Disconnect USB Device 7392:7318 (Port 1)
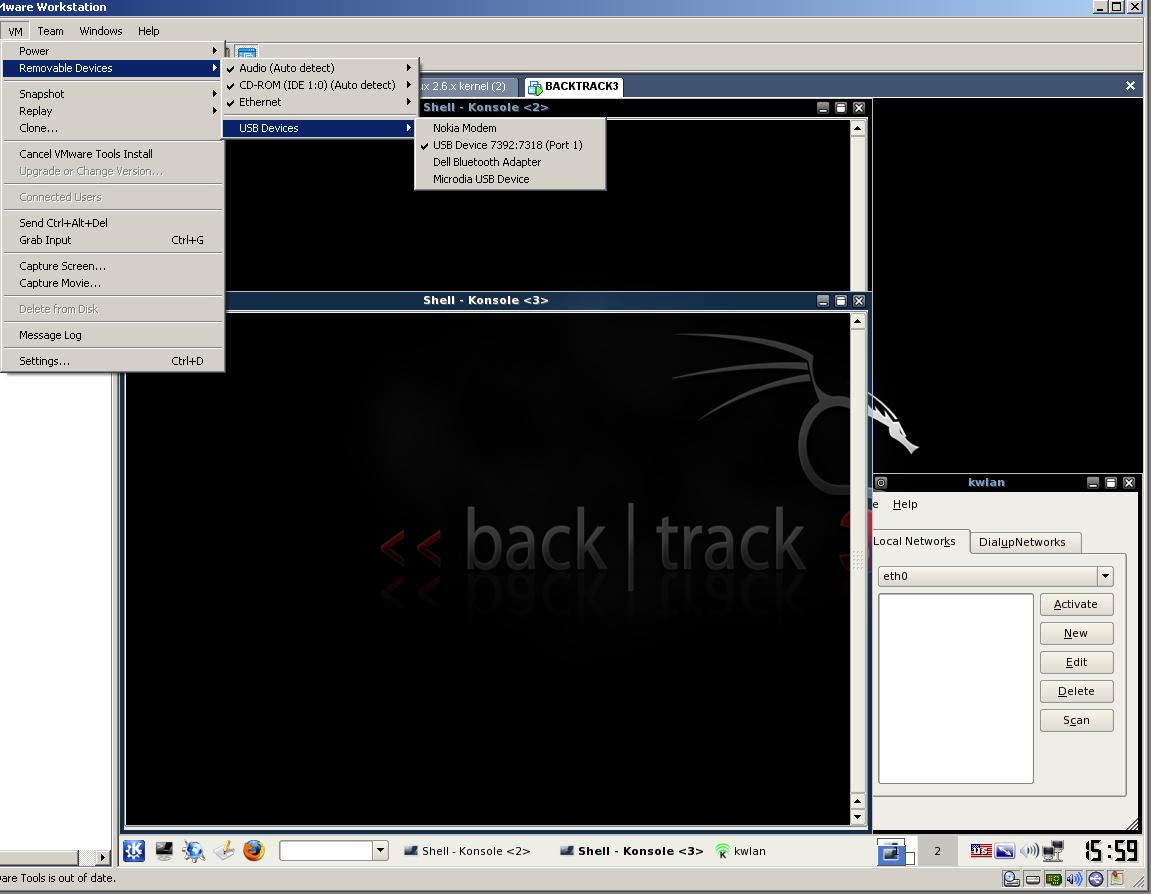Screen dimensions: 1151x894 pos(510,145)
